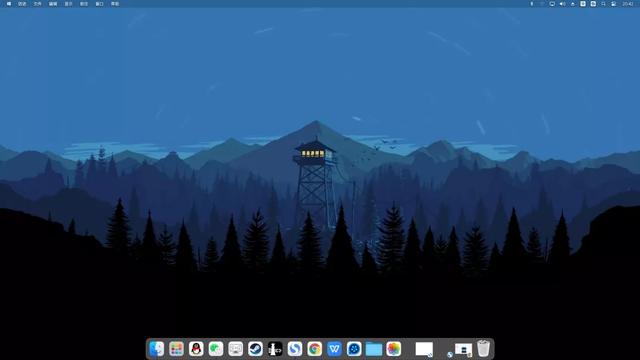Viewport: 640px width, 360px height.
Task: Open the Edit menu (编辑)
Action: [53, 4]
